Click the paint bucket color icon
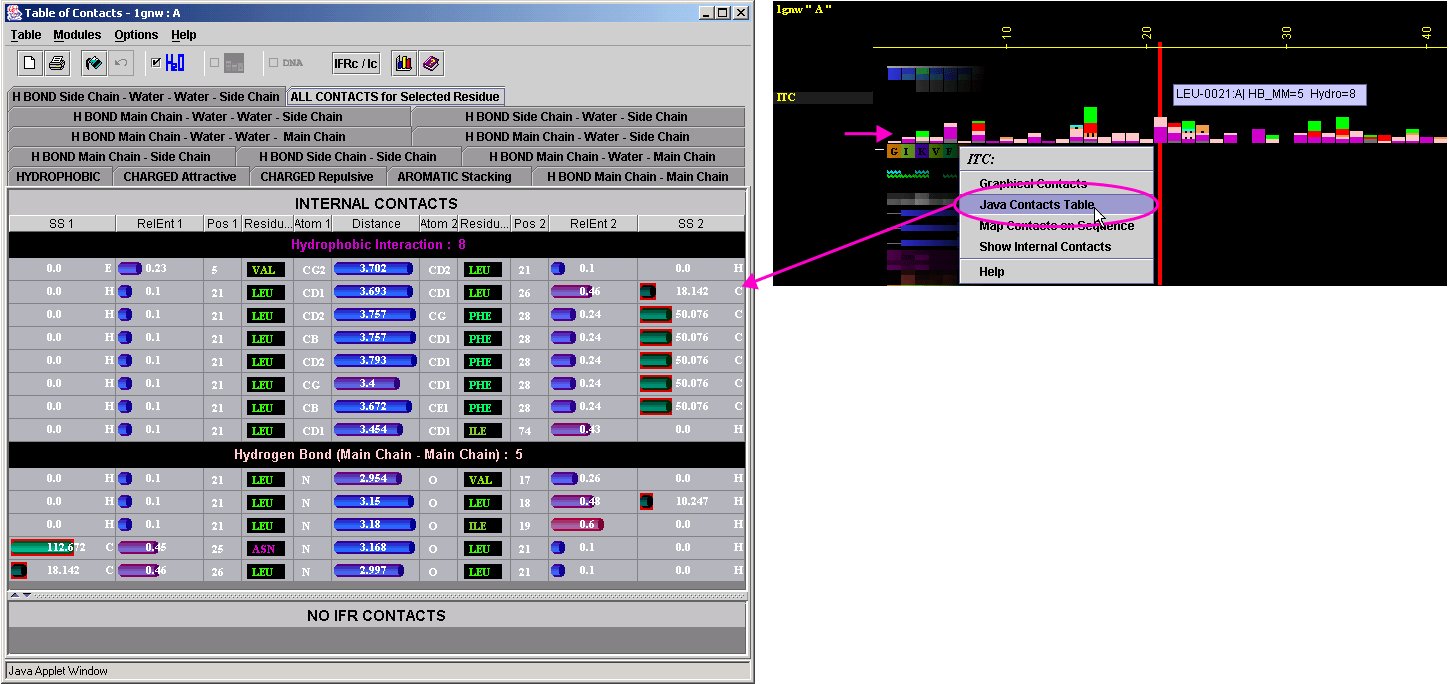The height and width of the screenshot is (684, 1449). [93, 63]
